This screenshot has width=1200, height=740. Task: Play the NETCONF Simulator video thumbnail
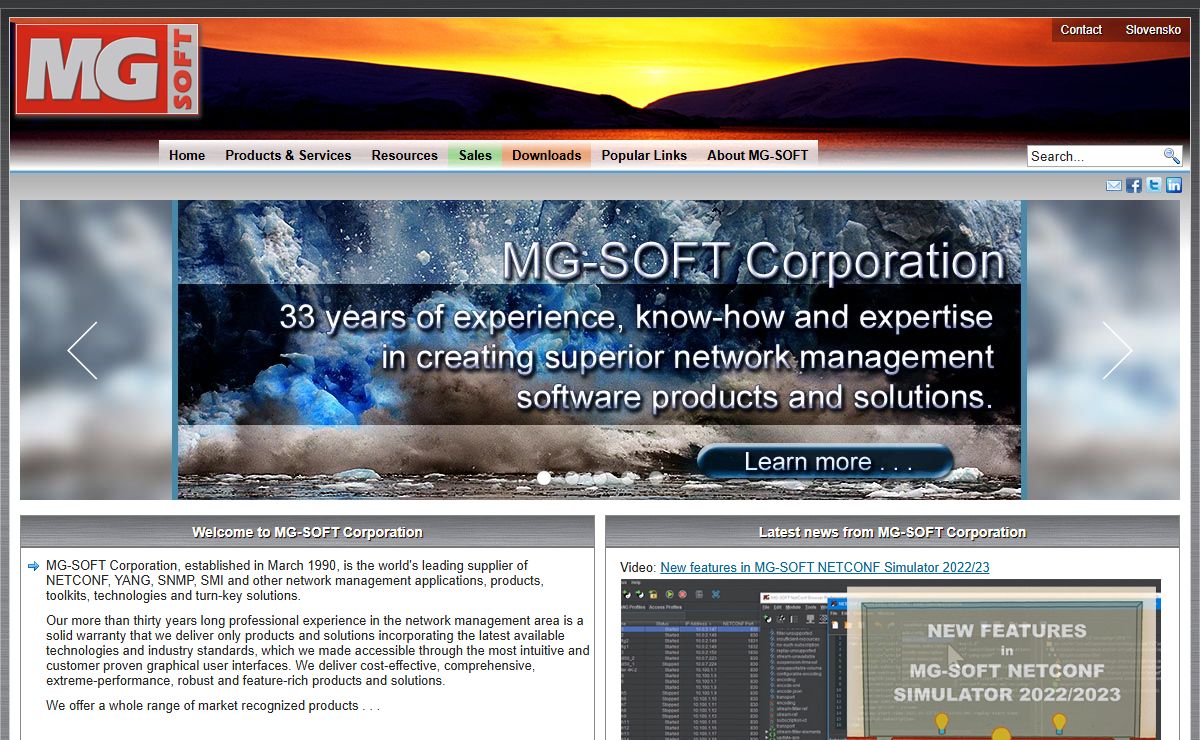(x=890, y=660)
